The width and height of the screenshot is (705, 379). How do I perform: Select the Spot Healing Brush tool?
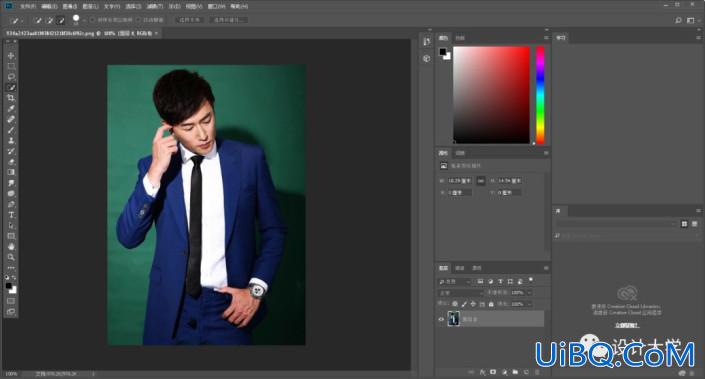pyautogui.click(x=11, y=120)
